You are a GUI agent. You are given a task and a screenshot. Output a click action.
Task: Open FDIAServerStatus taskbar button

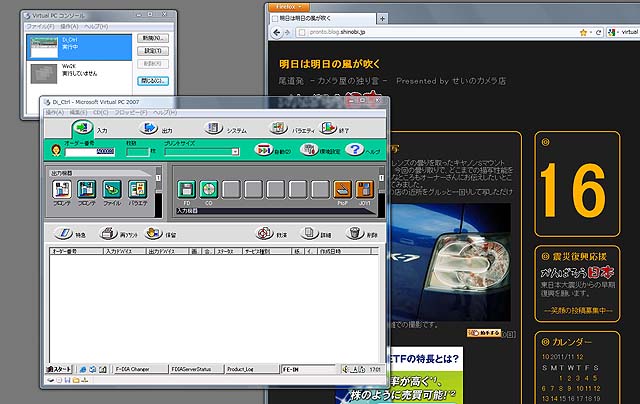click(196, 369)
